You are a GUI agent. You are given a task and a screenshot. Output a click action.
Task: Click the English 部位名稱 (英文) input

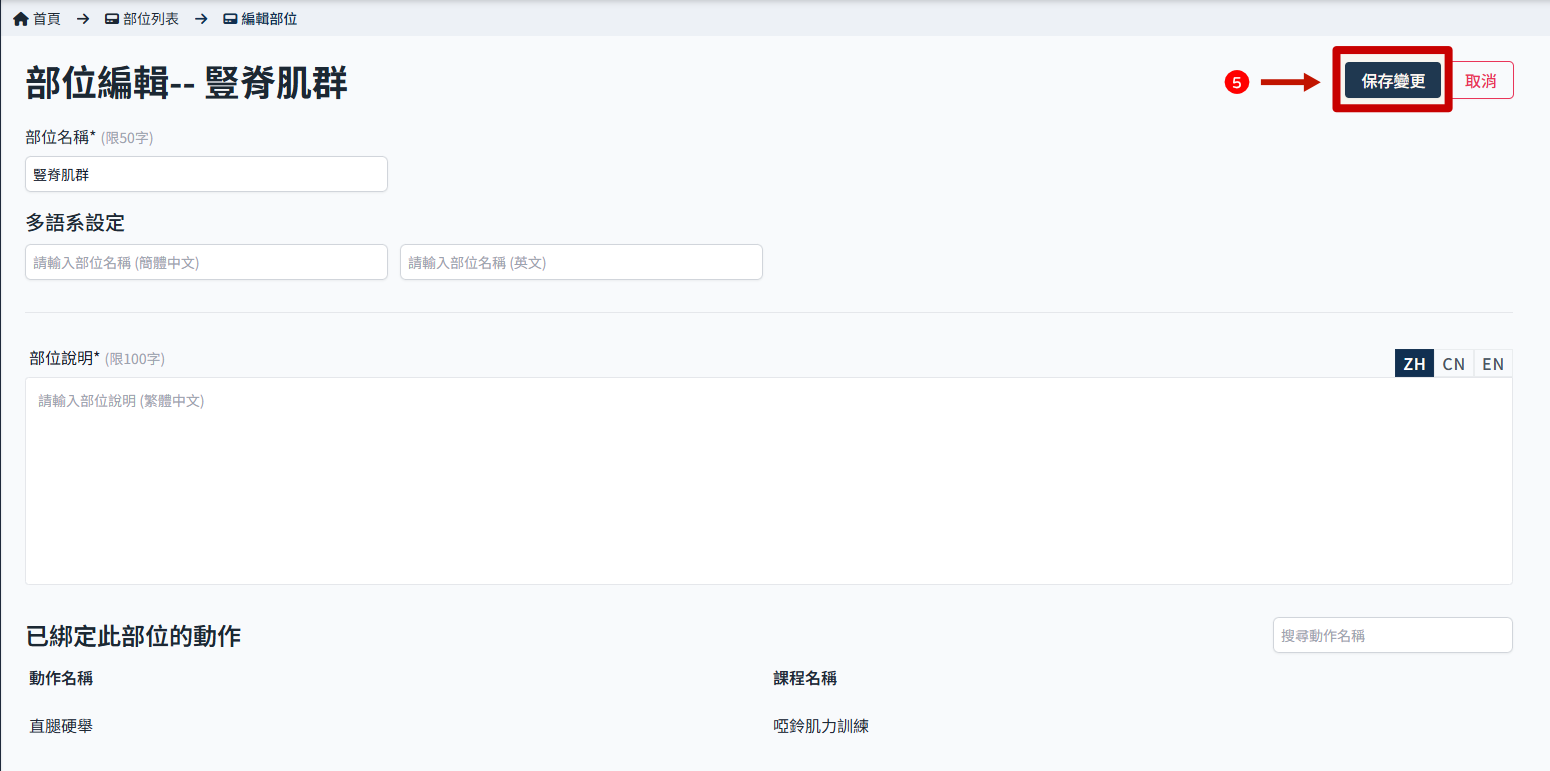[x=581, y=262]
